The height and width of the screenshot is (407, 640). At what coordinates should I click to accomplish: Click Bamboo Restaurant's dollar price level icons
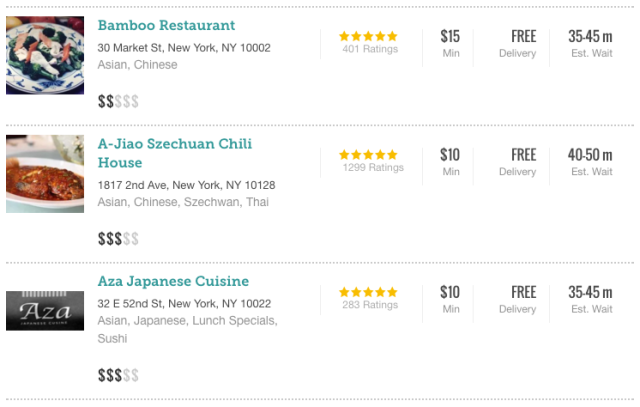click(118, 101)
